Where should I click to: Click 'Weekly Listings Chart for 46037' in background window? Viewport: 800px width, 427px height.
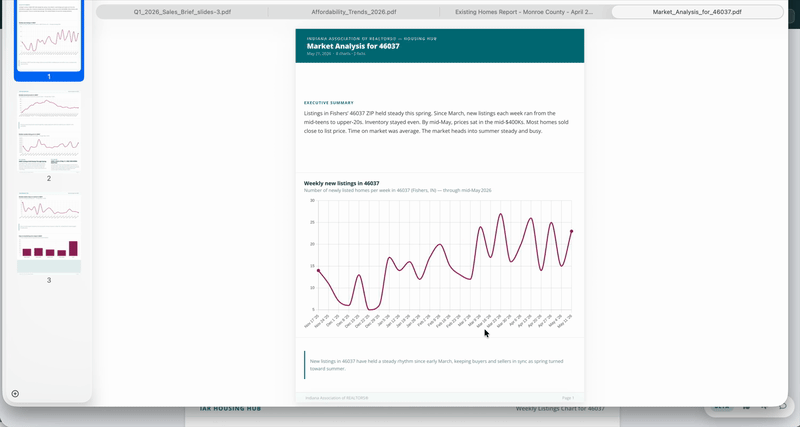(560, 409)
